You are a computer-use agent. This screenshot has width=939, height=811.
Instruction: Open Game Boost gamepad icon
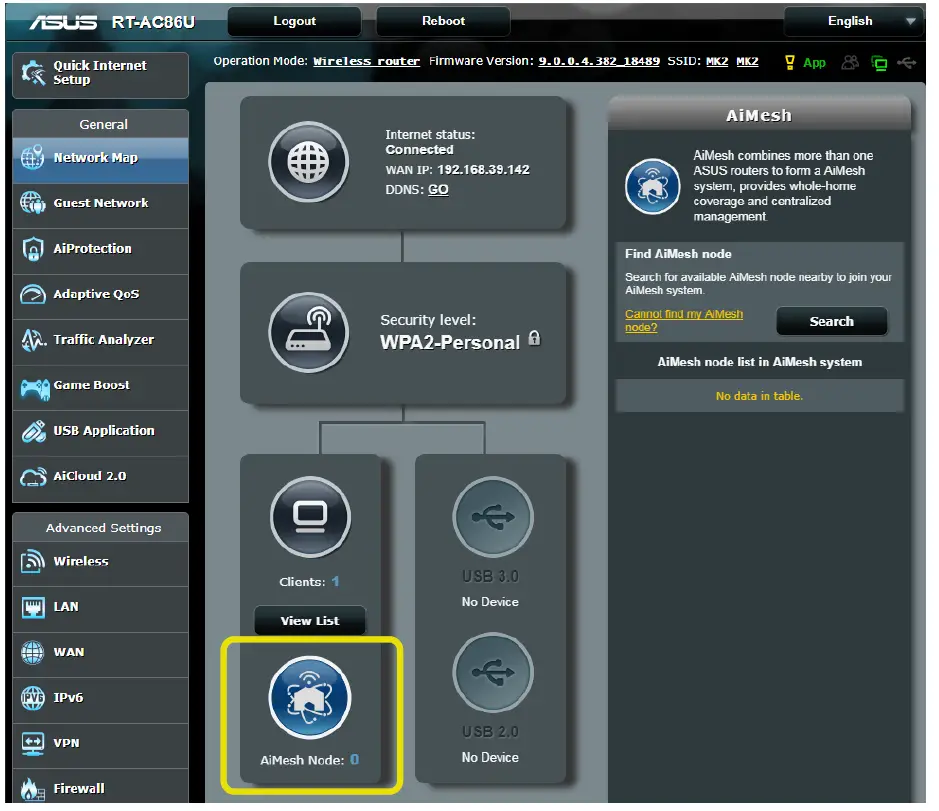[x=34, y=389]
